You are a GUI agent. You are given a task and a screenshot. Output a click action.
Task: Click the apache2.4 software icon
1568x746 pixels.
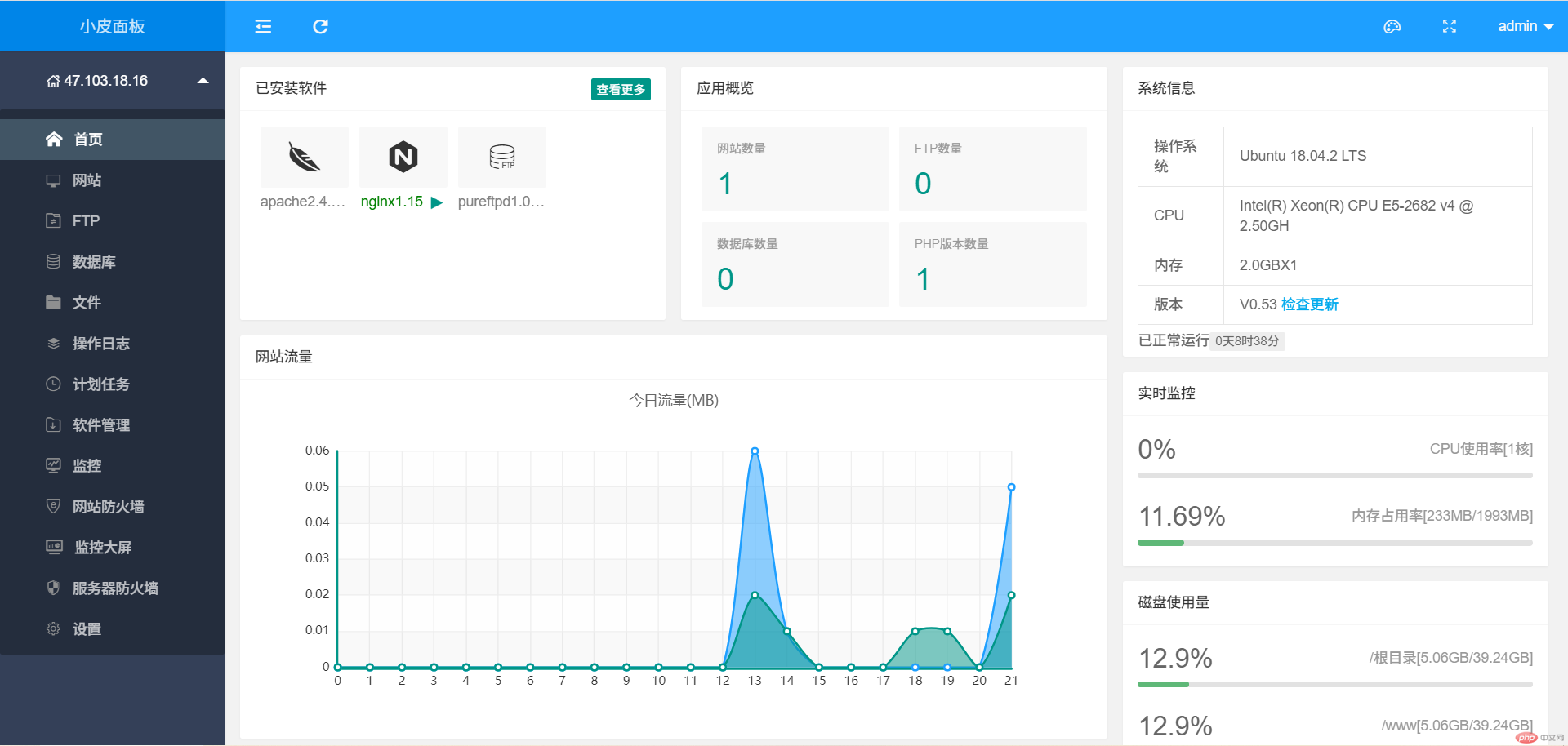tap(304, 157)
